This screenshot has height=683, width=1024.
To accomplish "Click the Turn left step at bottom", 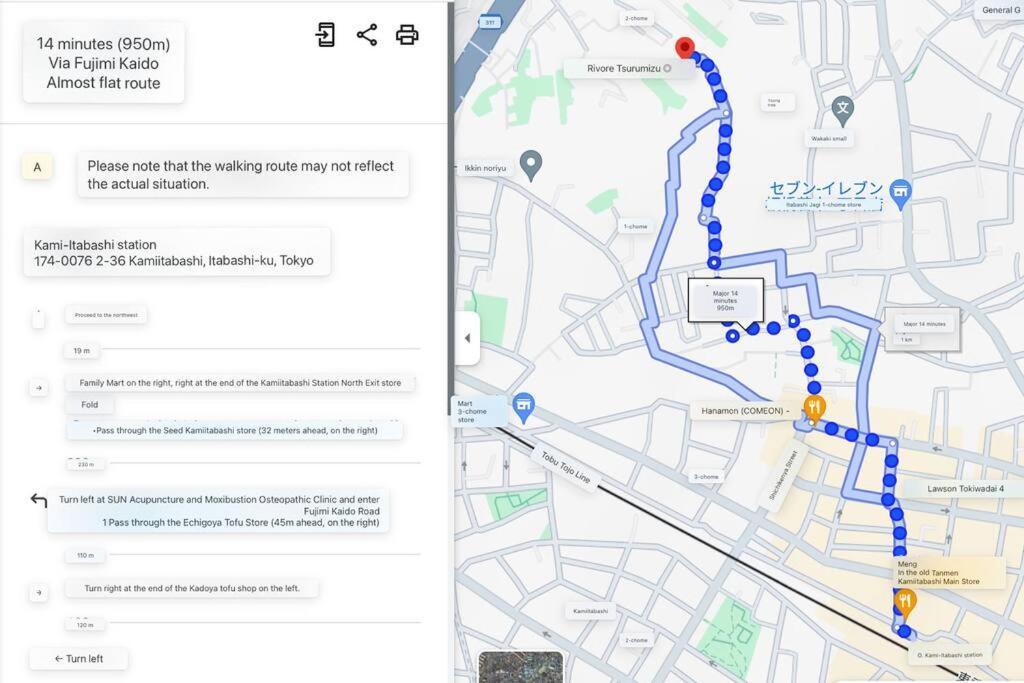I will 79,658.
